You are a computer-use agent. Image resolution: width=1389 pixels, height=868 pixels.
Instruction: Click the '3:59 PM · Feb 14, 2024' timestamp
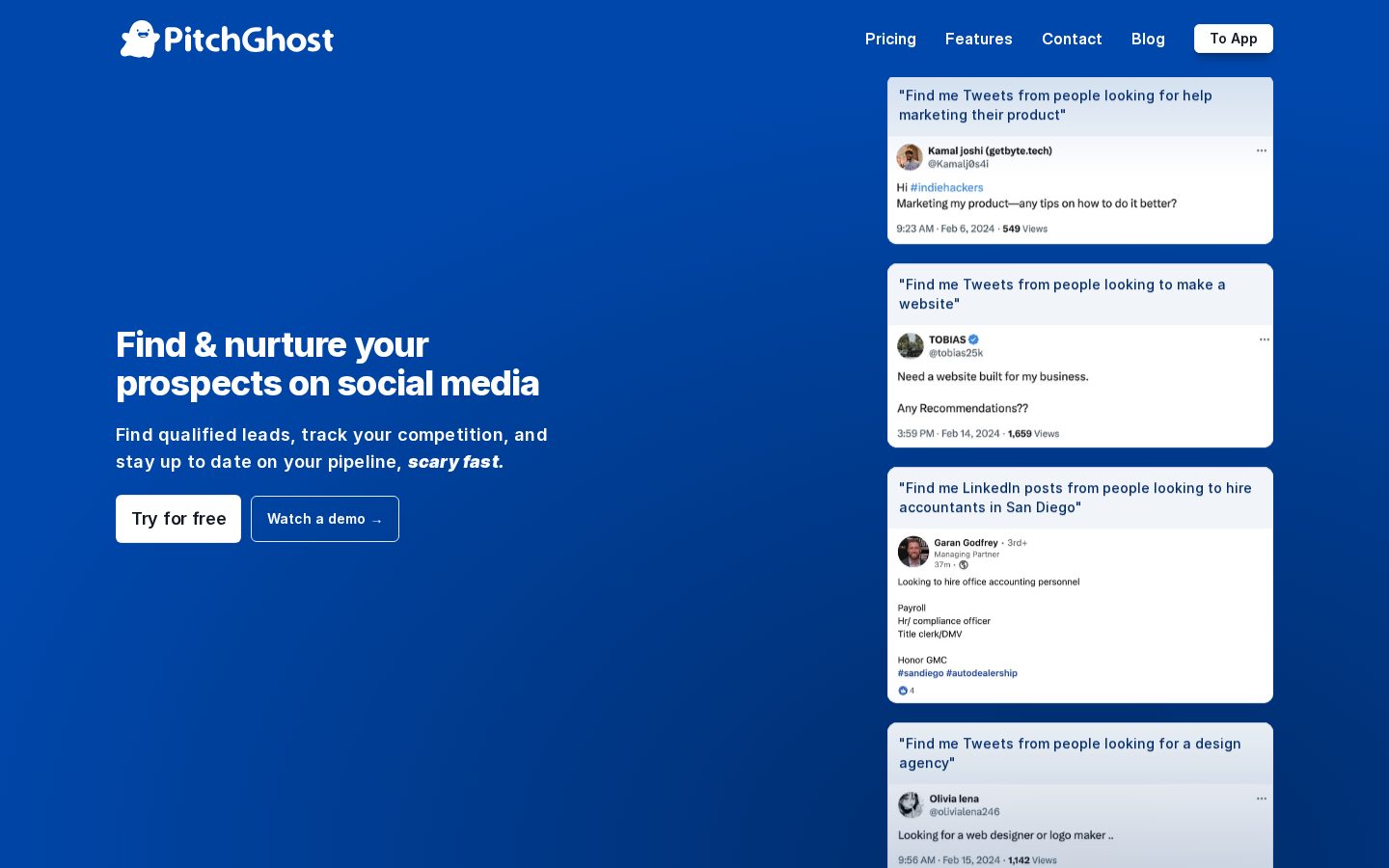[948, 434]
